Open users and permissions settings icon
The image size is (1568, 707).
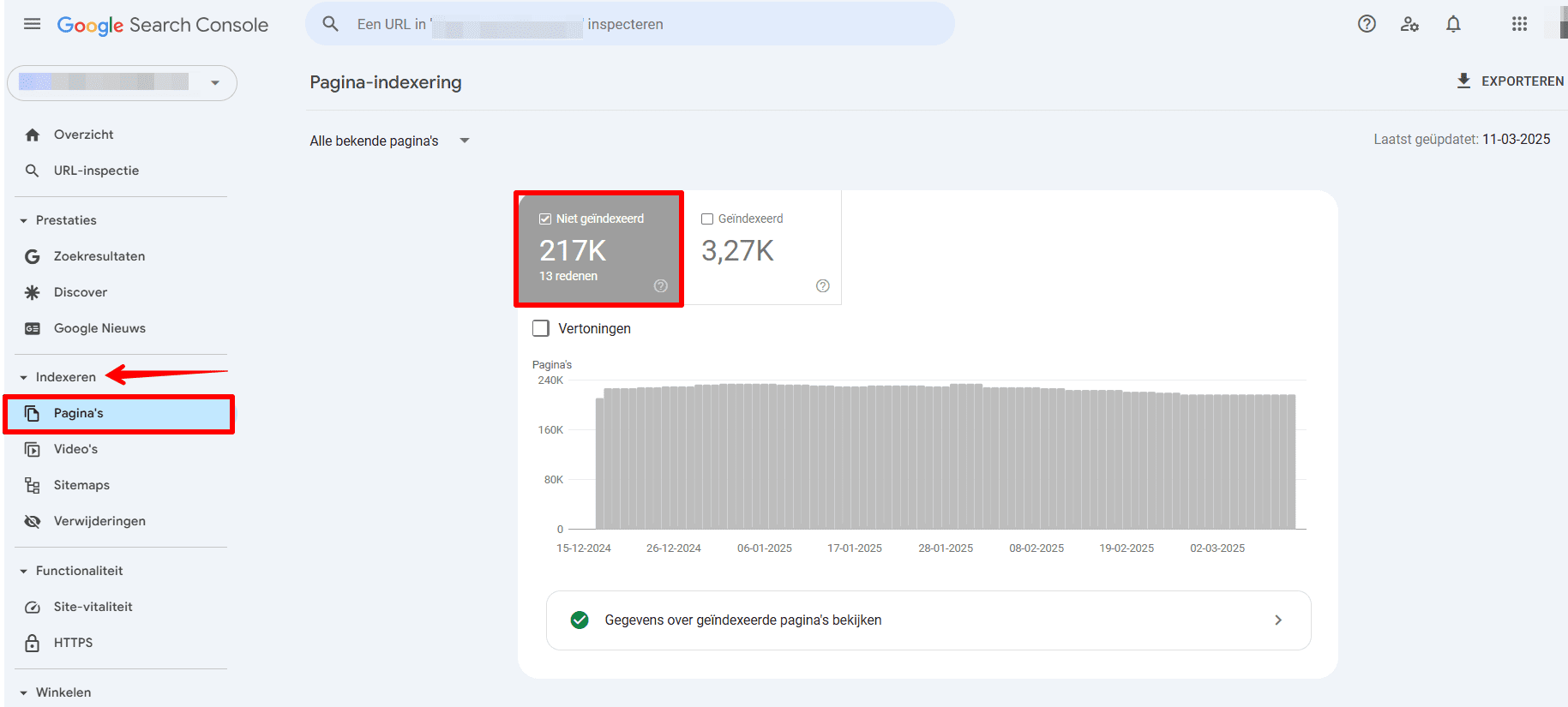[1409, 24]
